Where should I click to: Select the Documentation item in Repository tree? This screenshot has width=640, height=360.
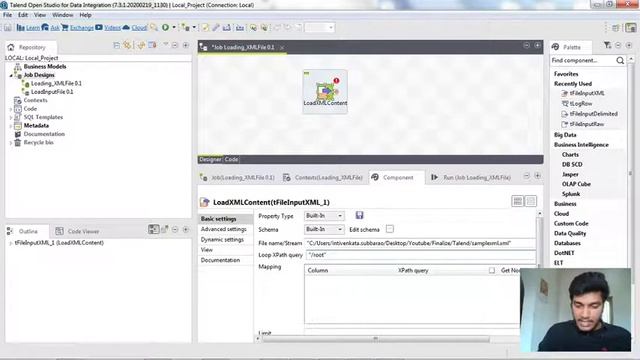pos(44,134)
